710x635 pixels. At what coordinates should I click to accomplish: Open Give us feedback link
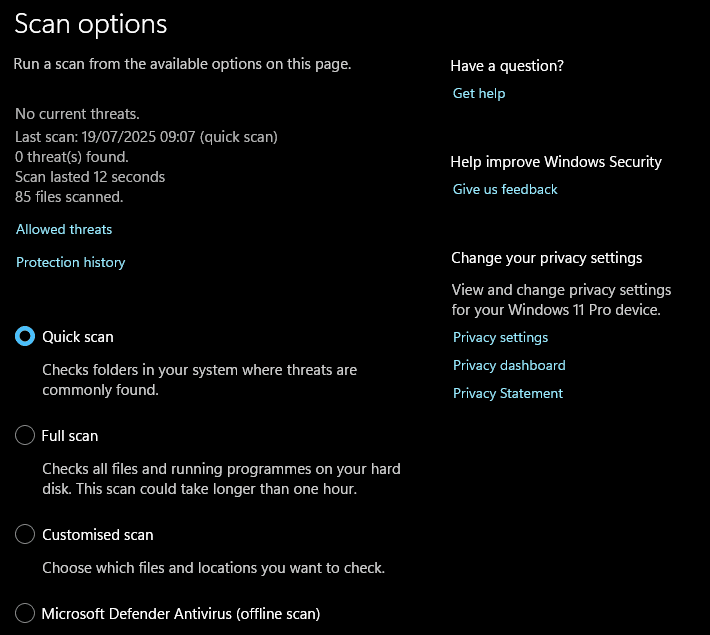(x=505, y=189)
